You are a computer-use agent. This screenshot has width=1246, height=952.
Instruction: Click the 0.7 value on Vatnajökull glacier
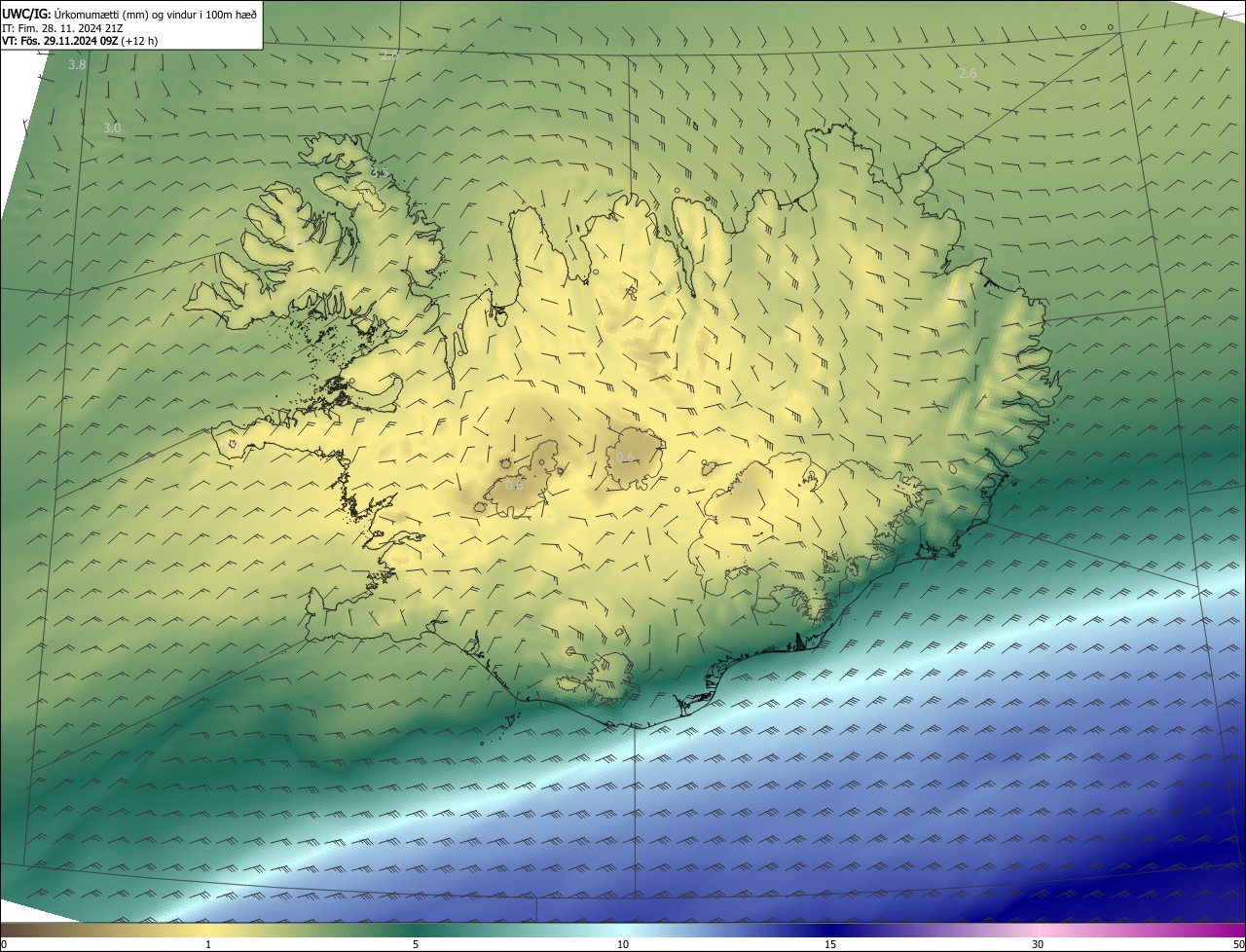point(742,486)
